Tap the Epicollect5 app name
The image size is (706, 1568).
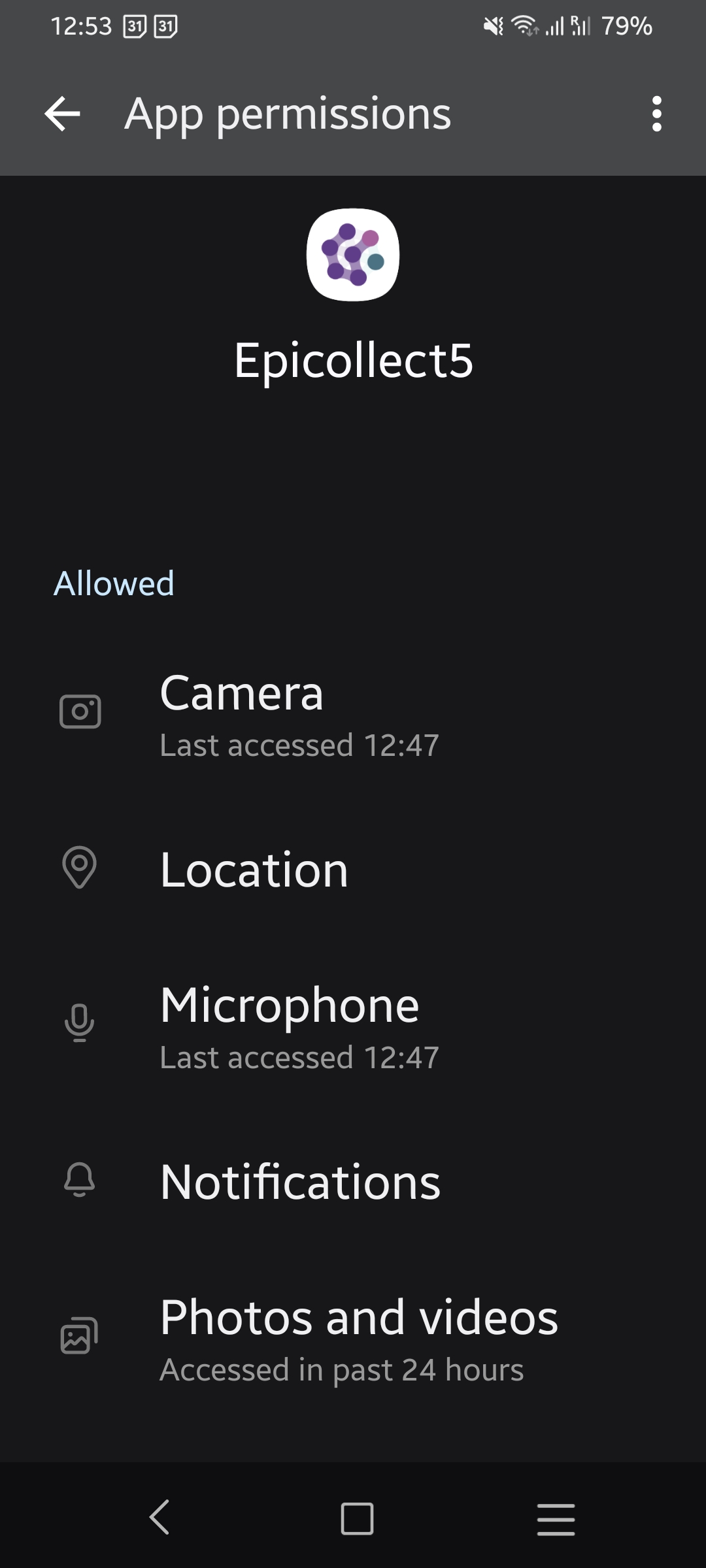(x=353, y=360)
